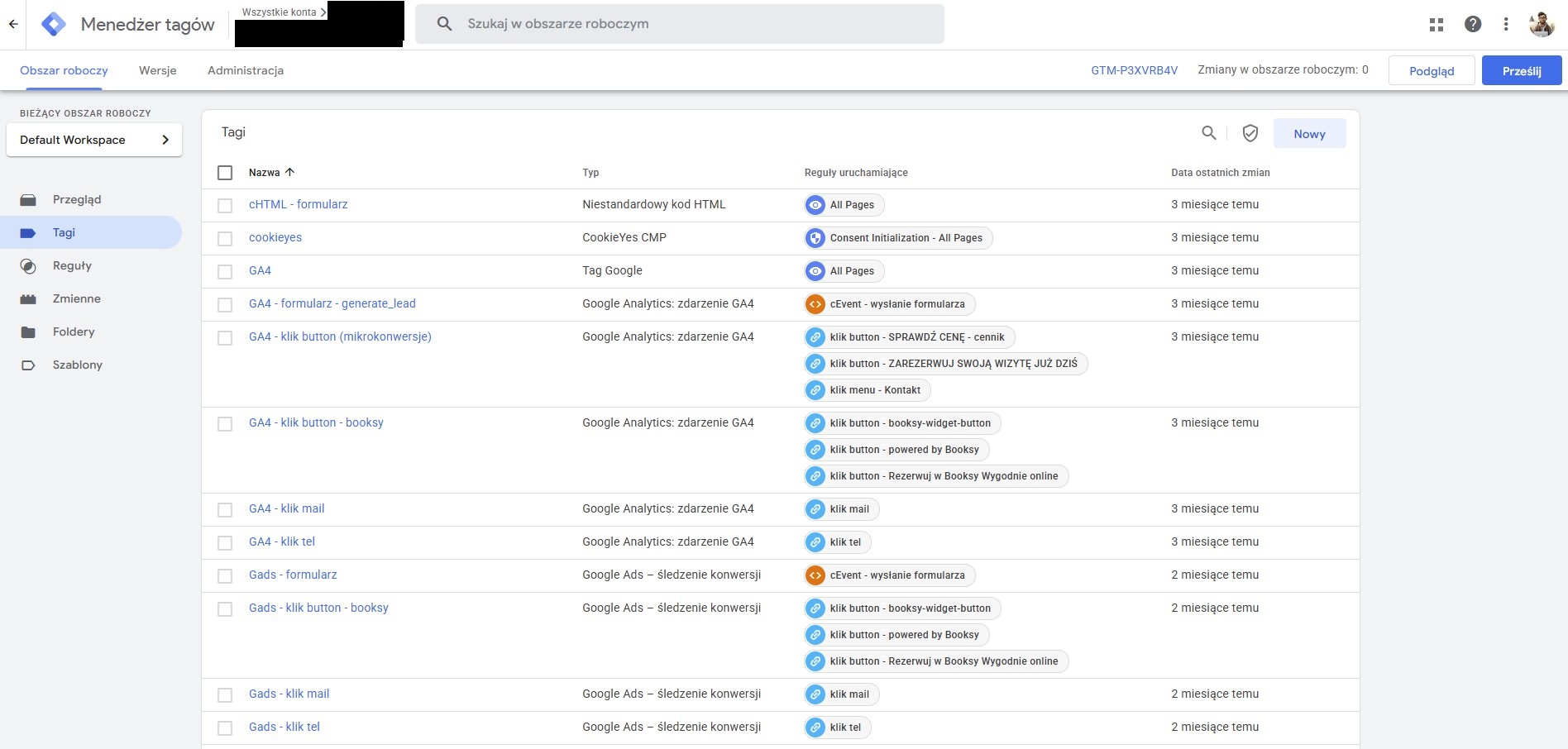Click link icon of klik tel in Gads row
The width and height of the screenshot is (1568, 749).
coord(815,728)
